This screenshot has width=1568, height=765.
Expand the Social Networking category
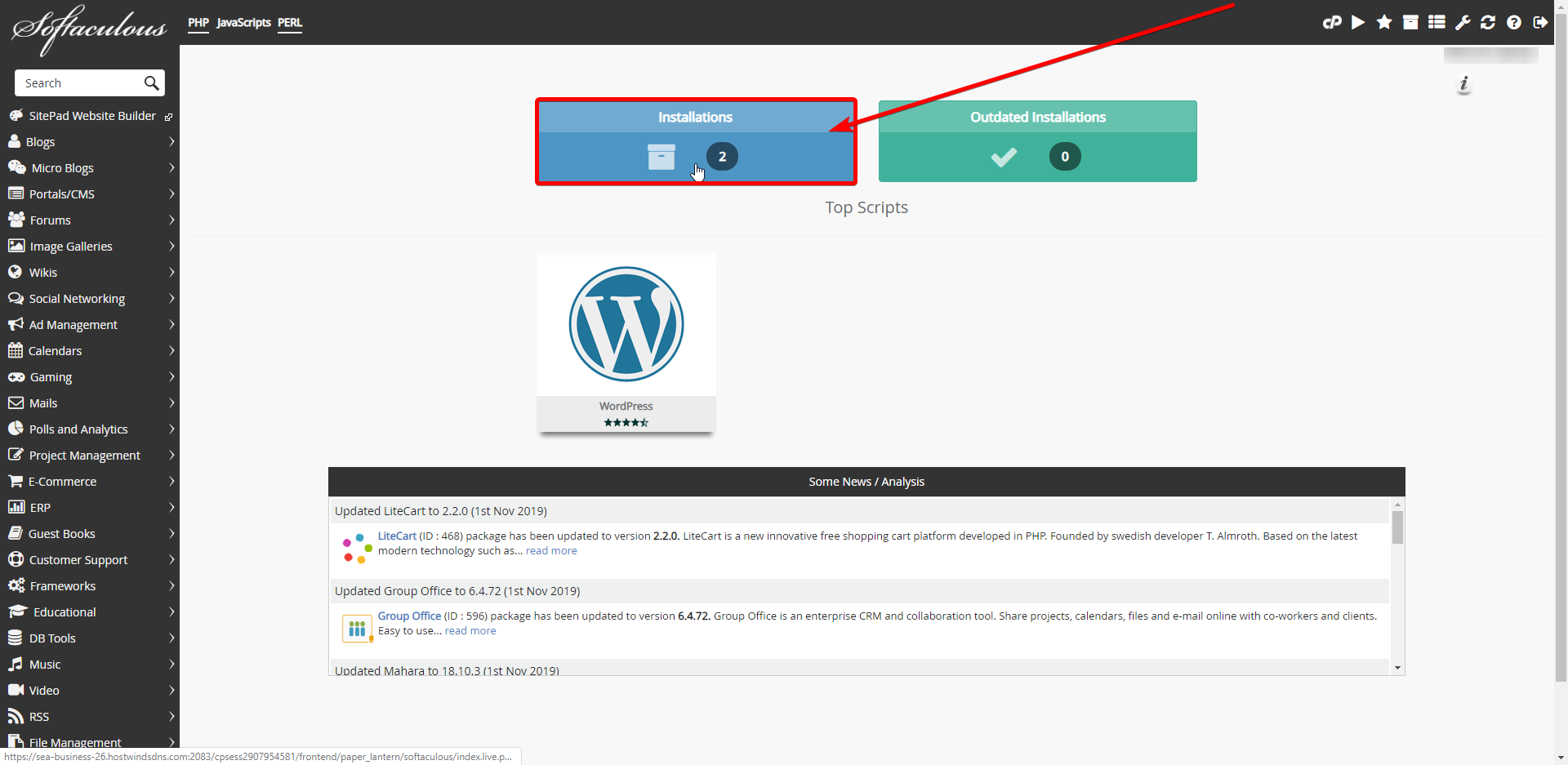tap(171, 298)
